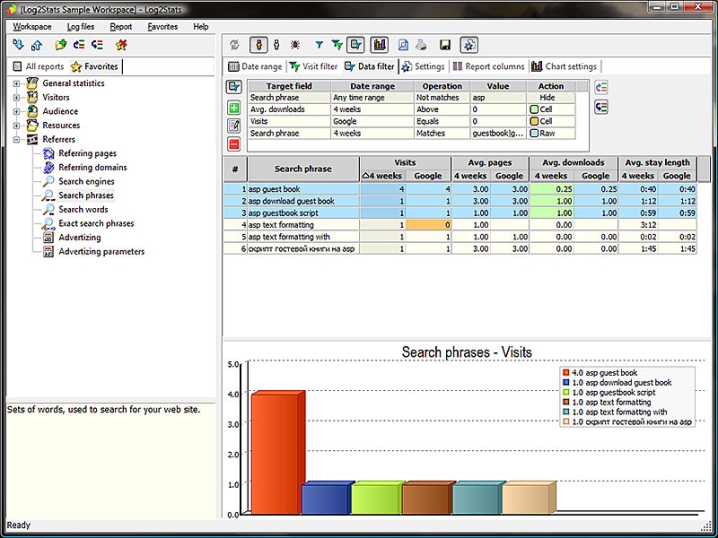The image size is (718, 538).
Task: Click the spider/bug robots toolbar icon
Action: coord(295,45)
